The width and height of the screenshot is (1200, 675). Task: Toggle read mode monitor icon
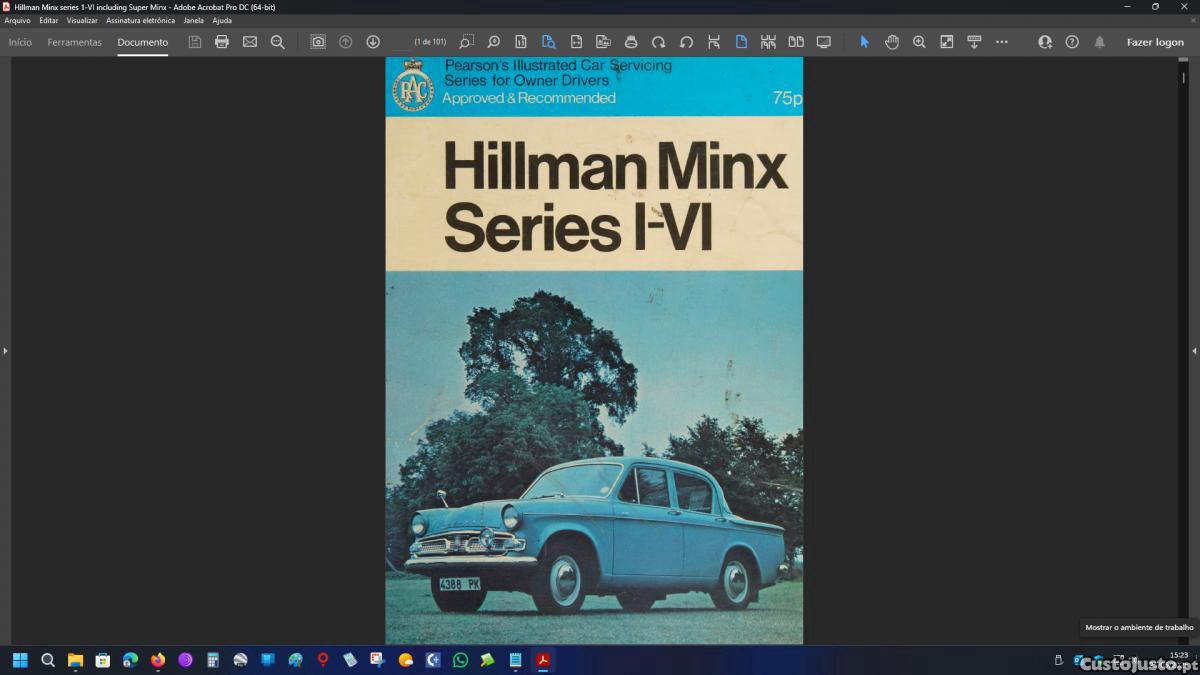tap(824, 42)
